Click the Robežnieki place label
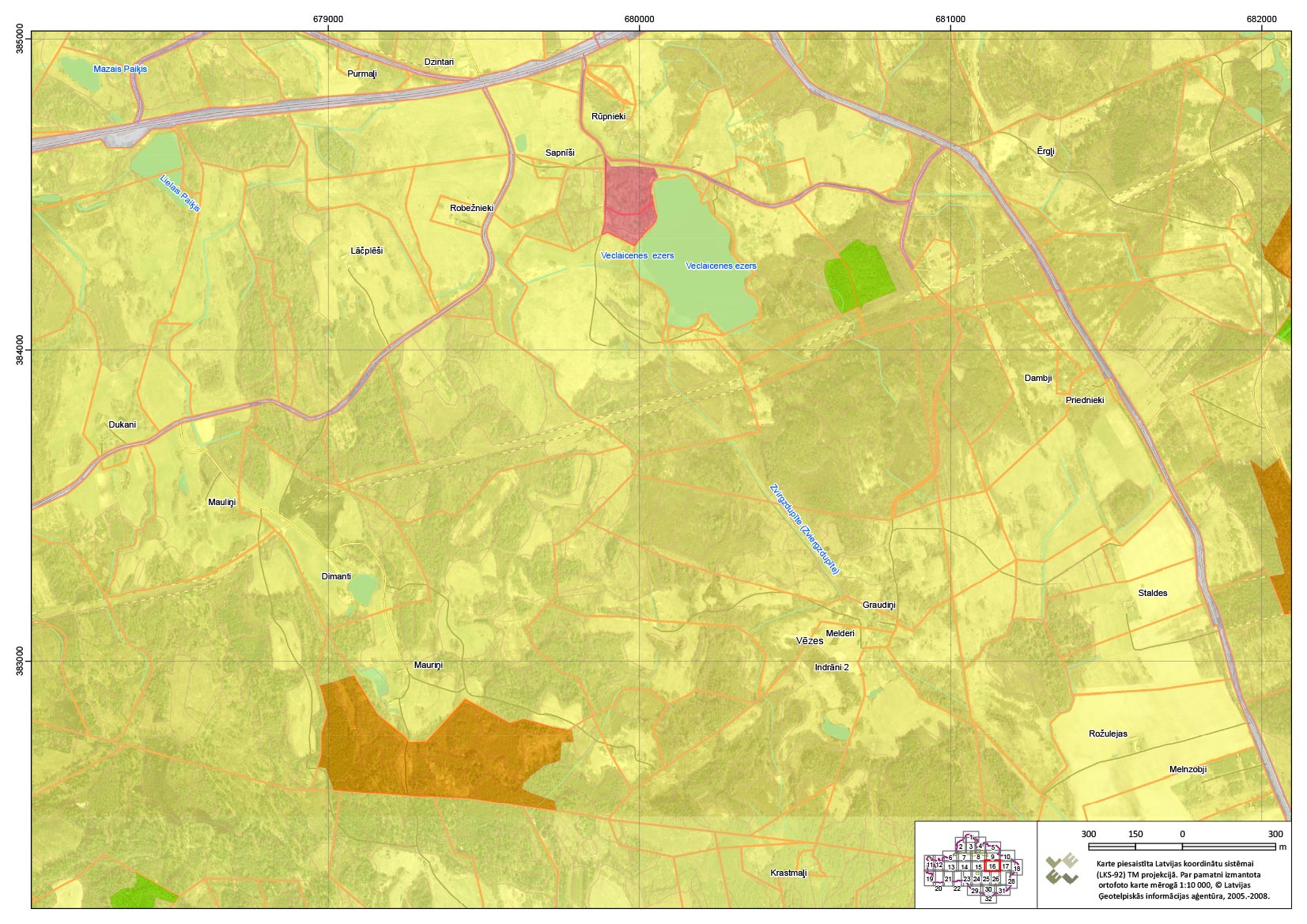1307x924 pixels. (x=471, y=208)
